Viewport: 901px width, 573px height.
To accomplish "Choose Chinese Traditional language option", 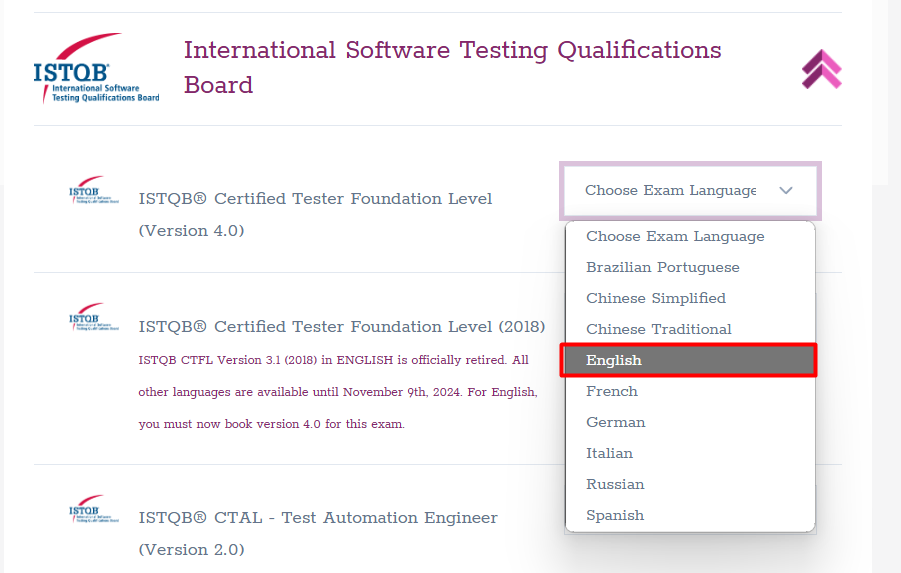I will [x=658, y=329].
